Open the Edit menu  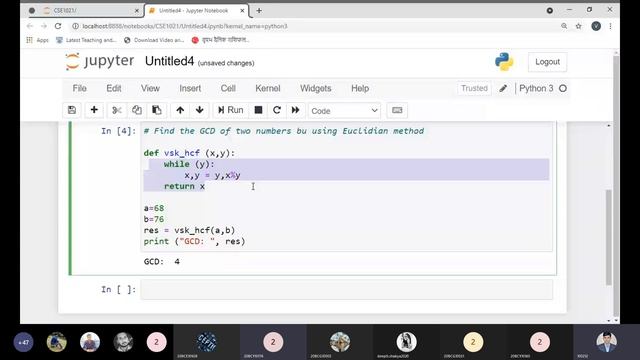[x=113, y=89]
